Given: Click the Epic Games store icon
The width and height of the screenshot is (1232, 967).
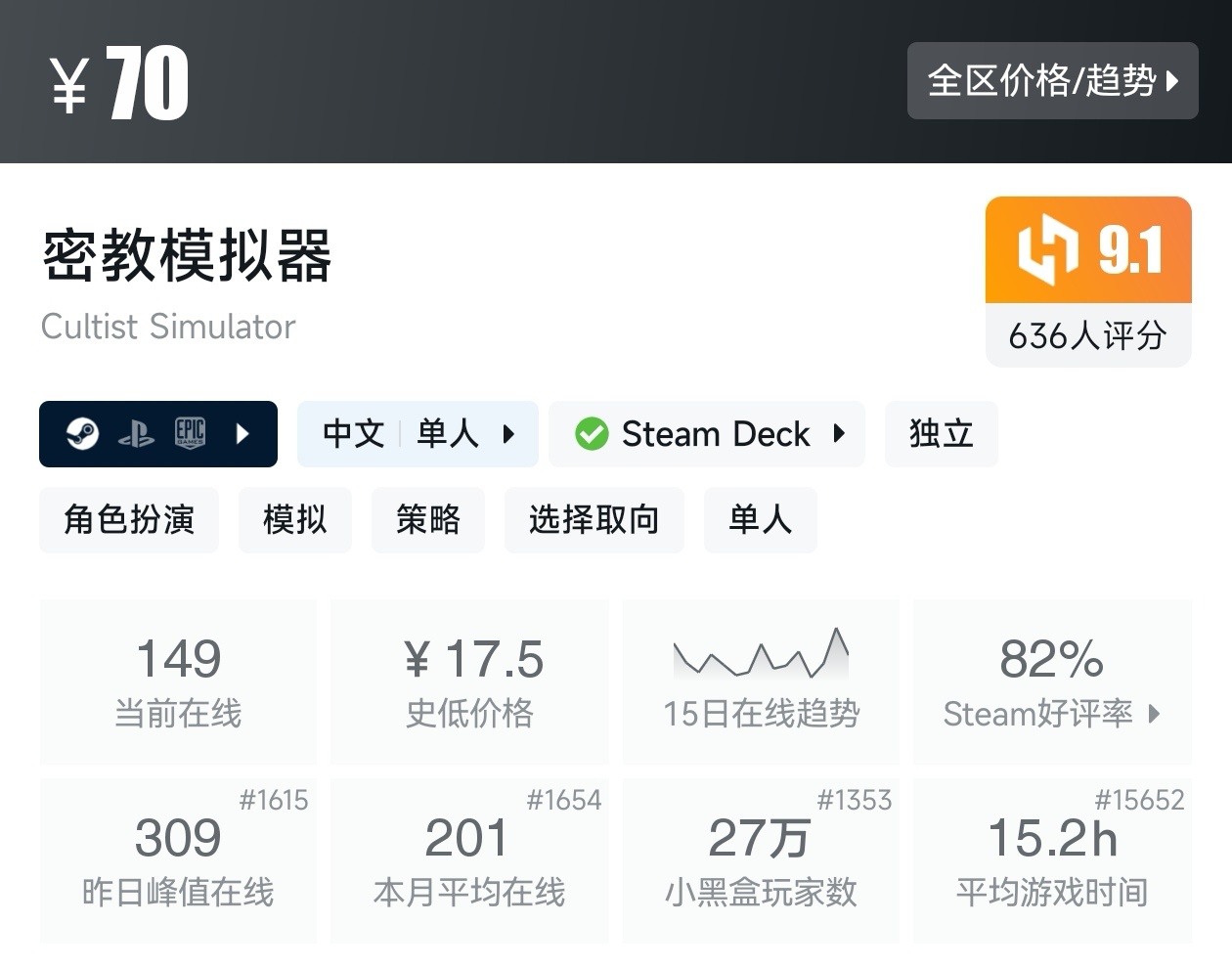Looking at the screenshot, I should click(x=190, y=433).
